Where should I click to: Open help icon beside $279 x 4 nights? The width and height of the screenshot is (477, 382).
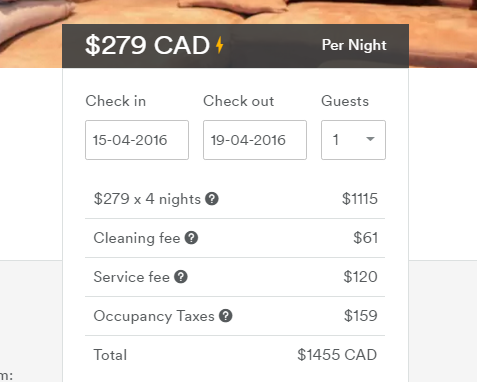[x=212, y=199]
